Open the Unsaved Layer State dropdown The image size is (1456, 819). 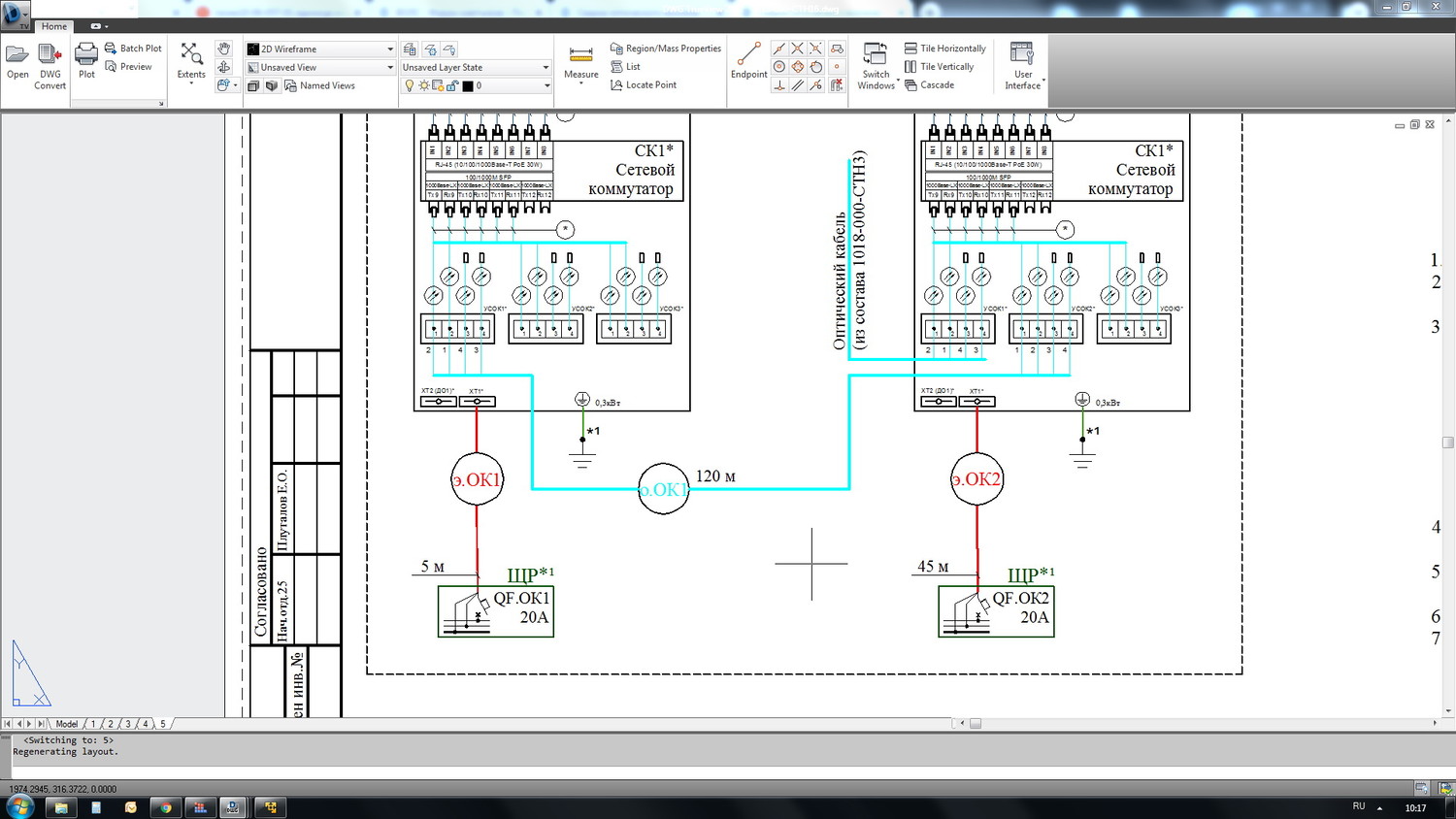[x=546, y=68]
